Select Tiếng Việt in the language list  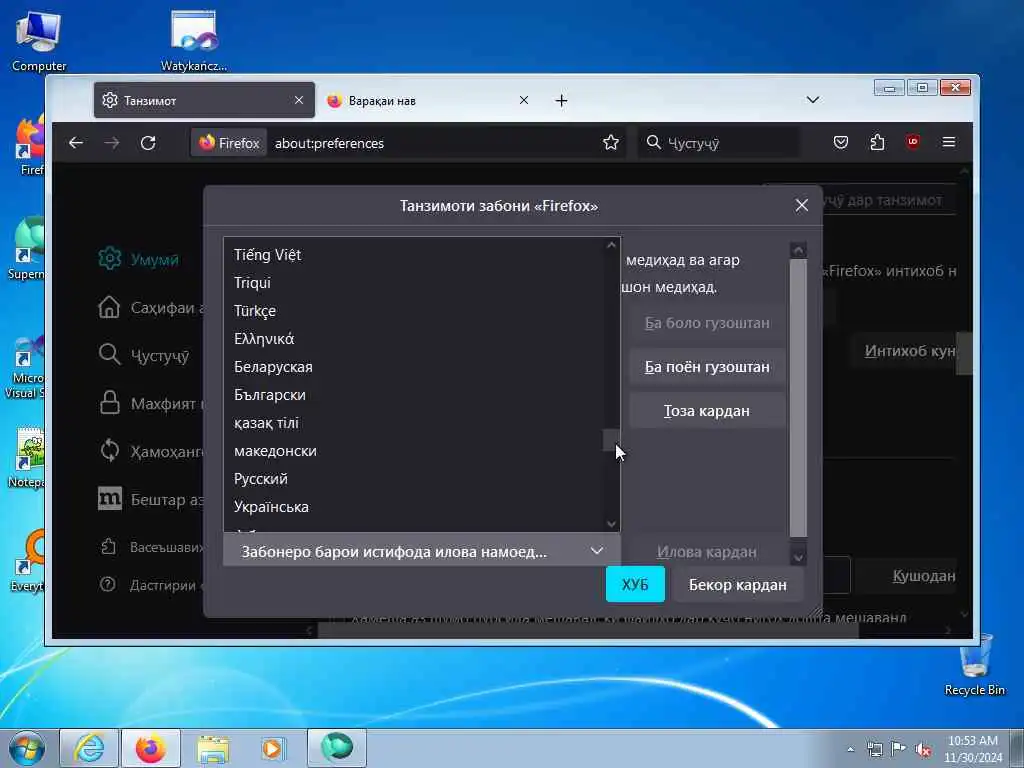(x=414, y=255)
